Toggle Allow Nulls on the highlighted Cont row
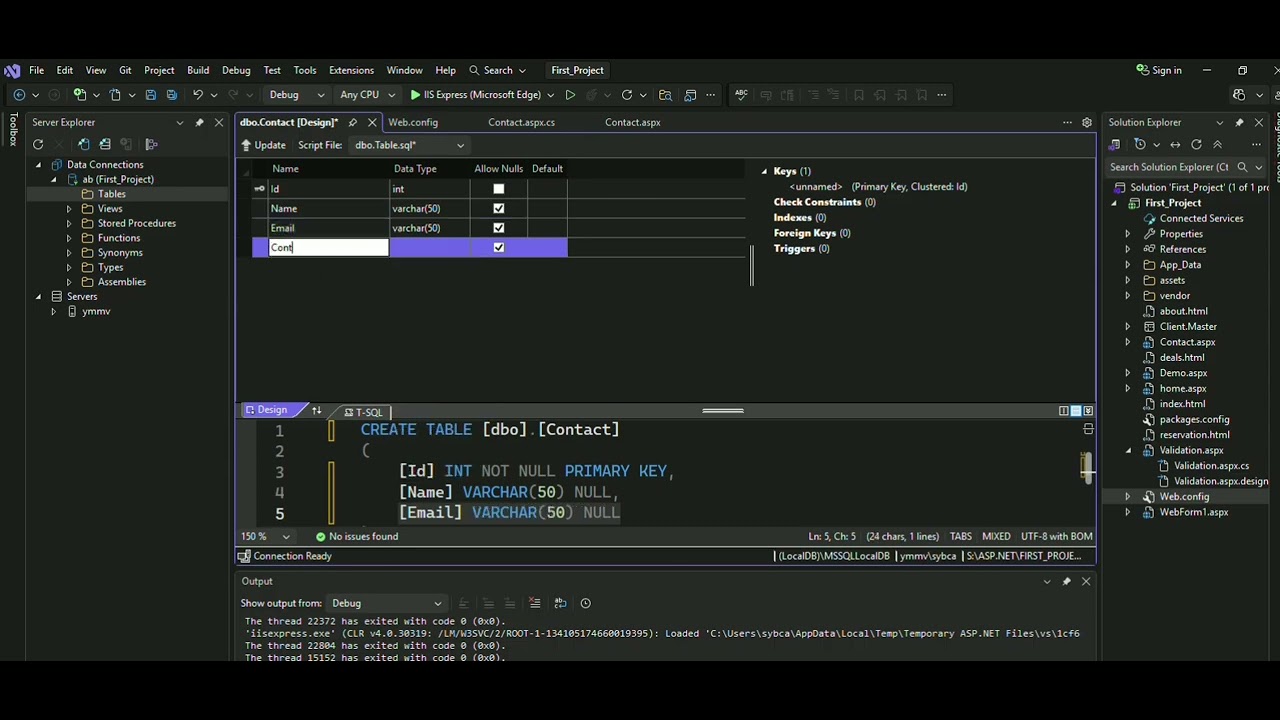 499,247
